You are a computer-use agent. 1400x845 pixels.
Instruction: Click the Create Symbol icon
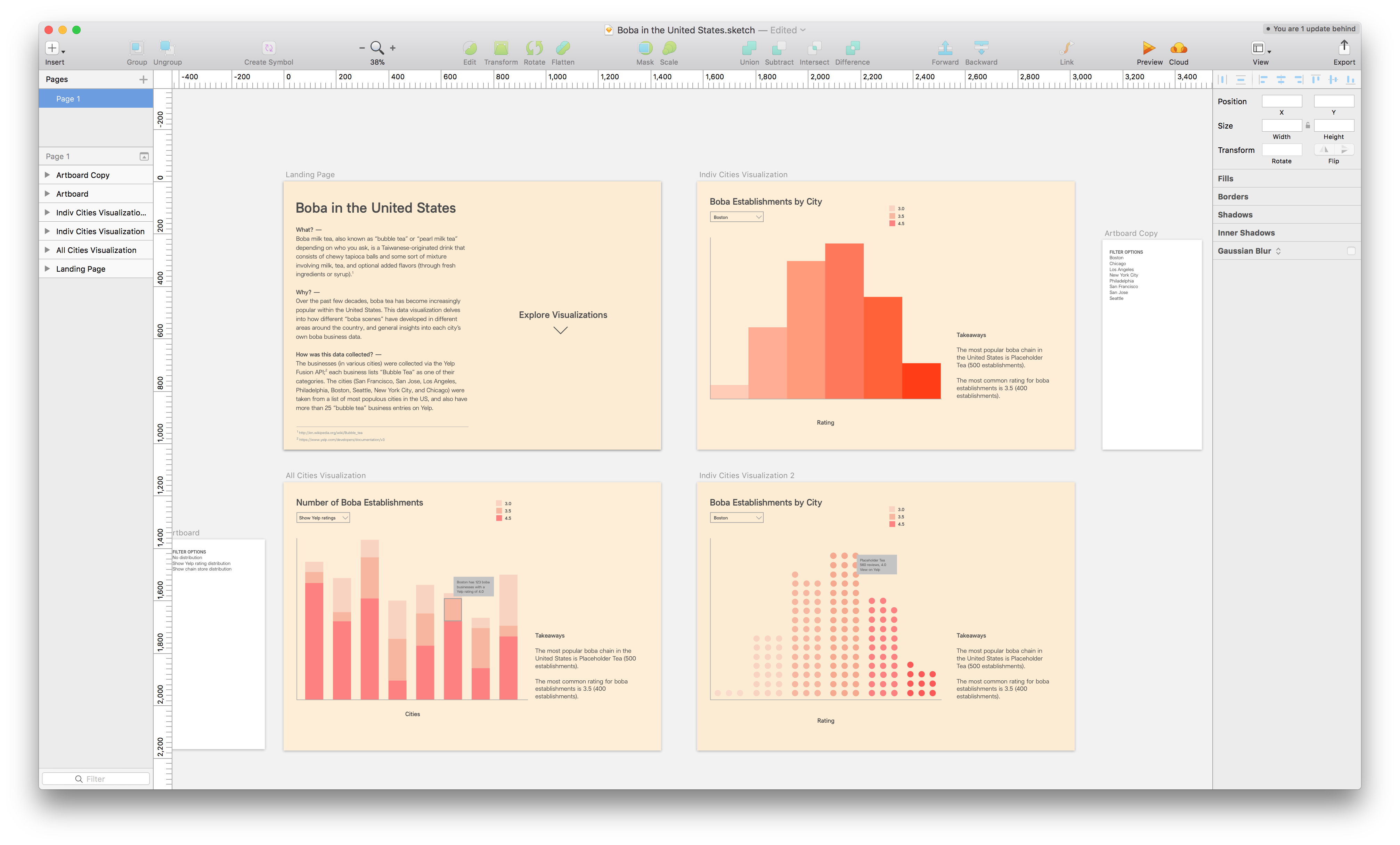tap(269, 48)
